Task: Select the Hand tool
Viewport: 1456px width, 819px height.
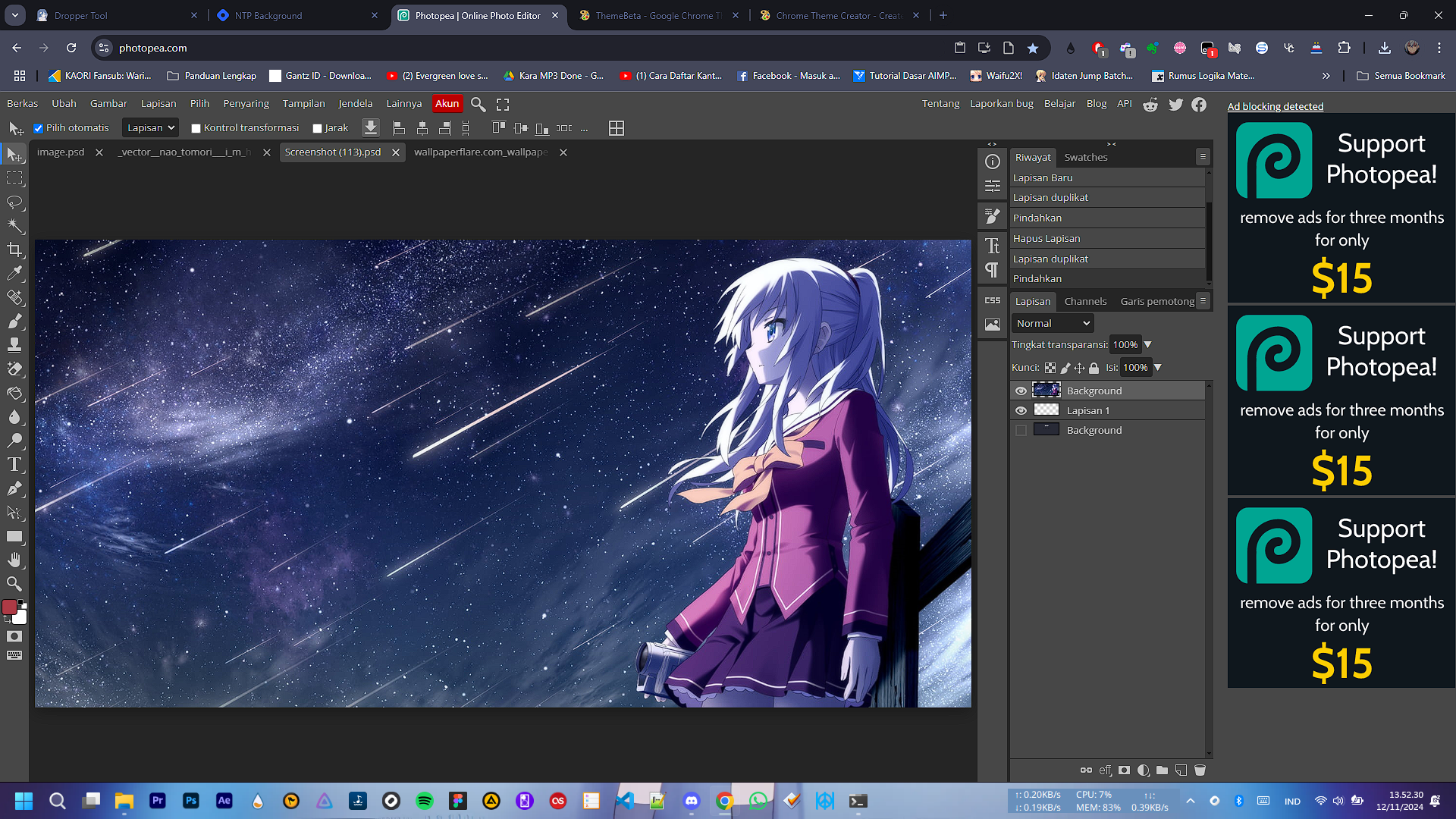Action: tap(14, 560)
